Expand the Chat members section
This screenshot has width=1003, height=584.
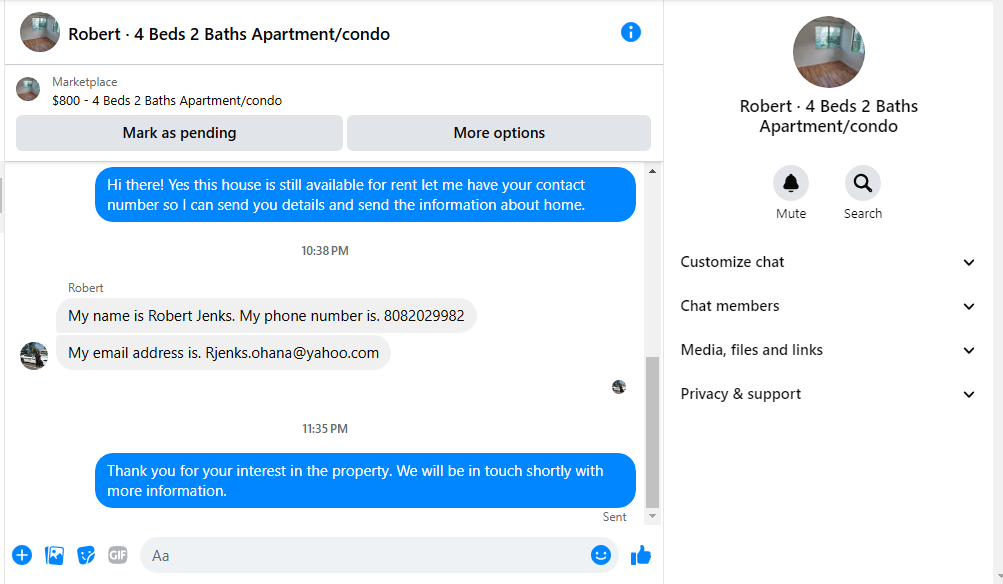point(828,306)
